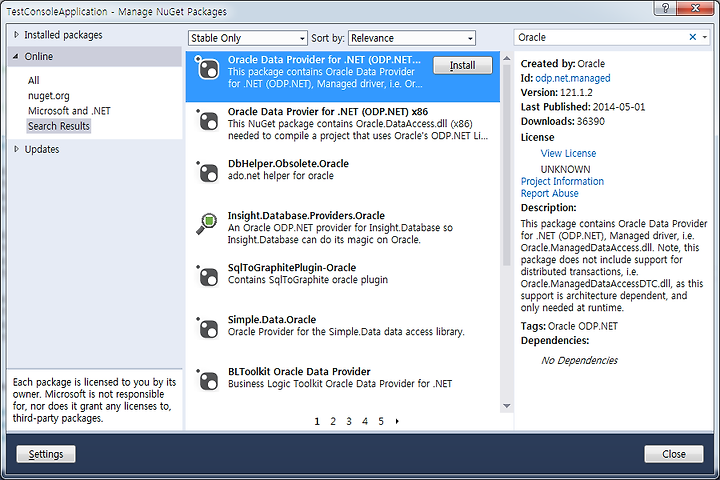Click the ODP.NET x86 package icon

coord(208,121)
